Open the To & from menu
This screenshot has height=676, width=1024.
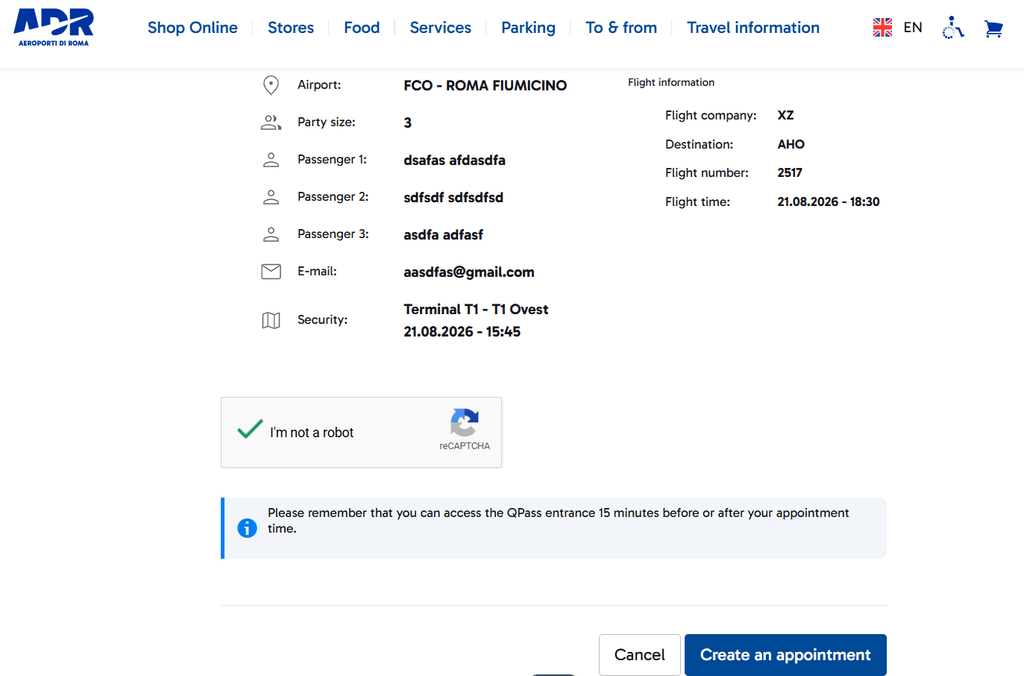pos(621,27)
